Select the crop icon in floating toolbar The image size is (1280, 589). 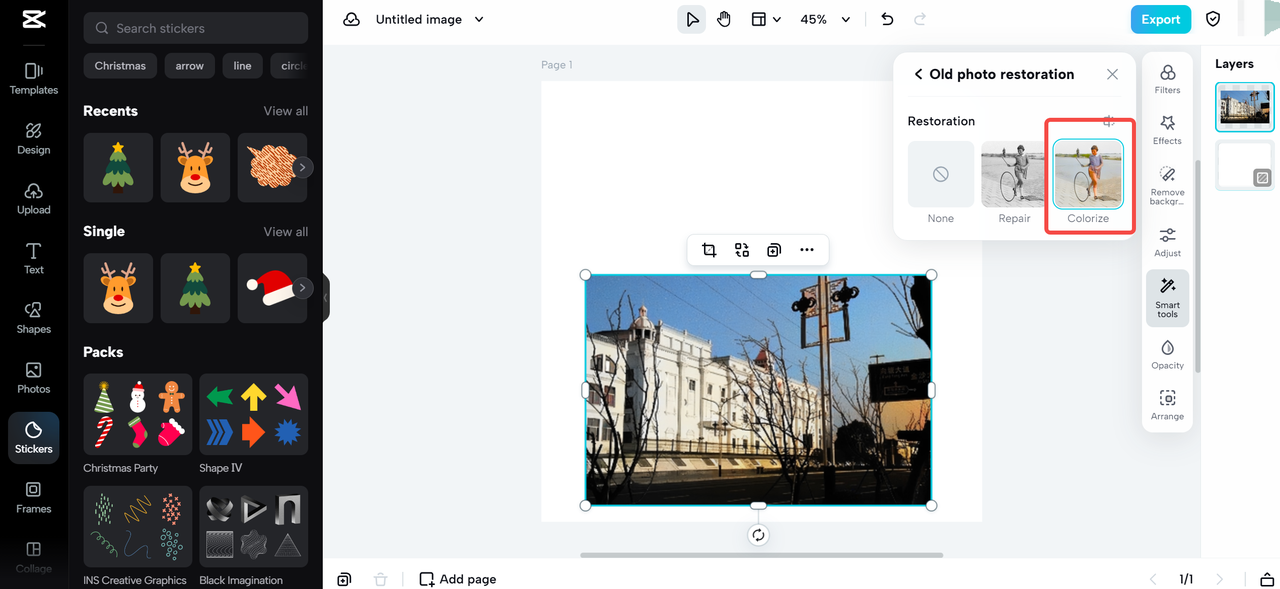(709, 250)
